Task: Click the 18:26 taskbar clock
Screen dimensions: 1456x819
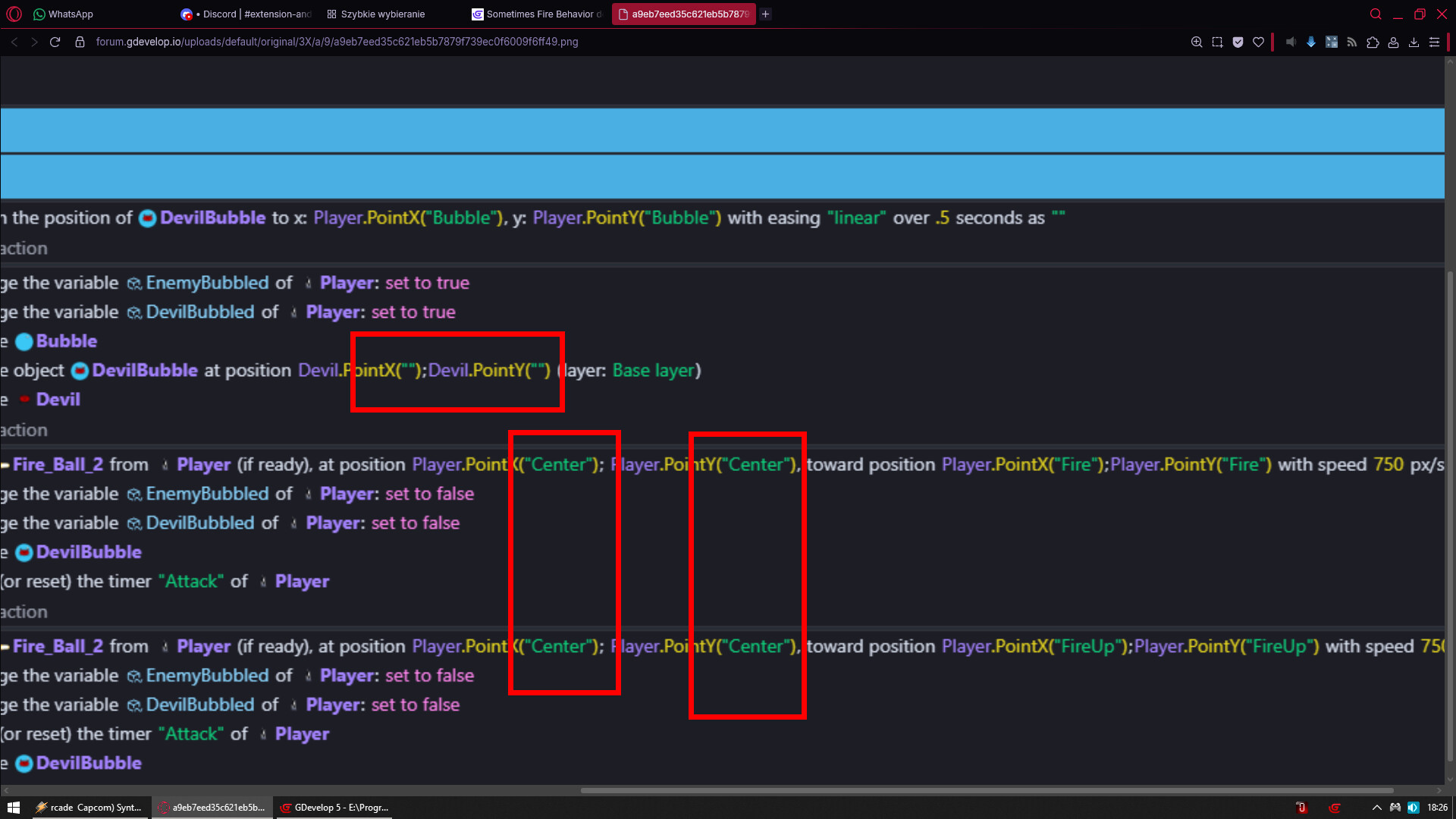Action: (x=1437, y=808)
